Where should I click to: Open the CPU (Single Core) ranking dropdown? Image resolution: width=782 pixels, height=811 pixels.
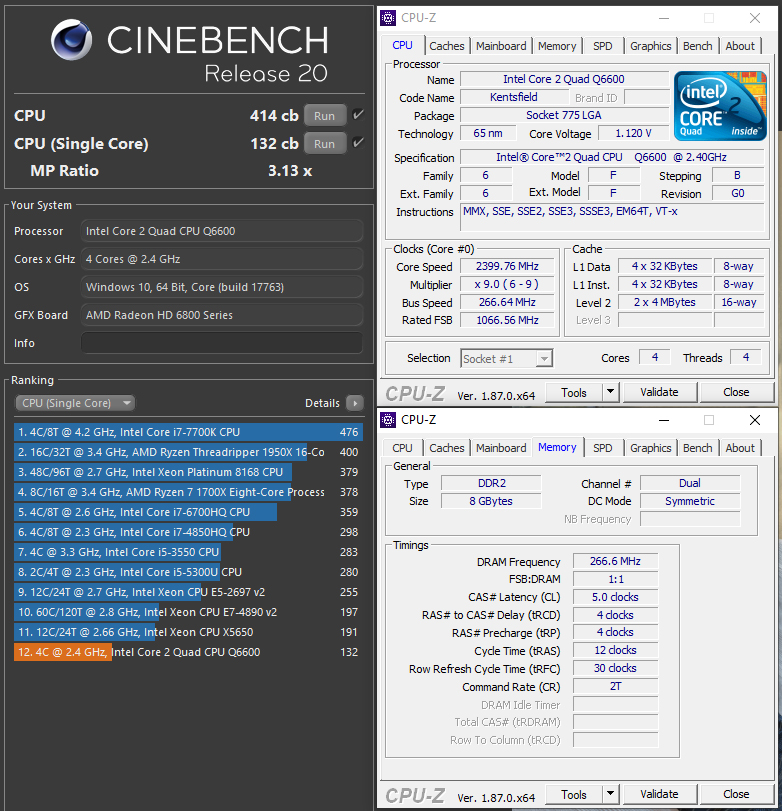75,403
